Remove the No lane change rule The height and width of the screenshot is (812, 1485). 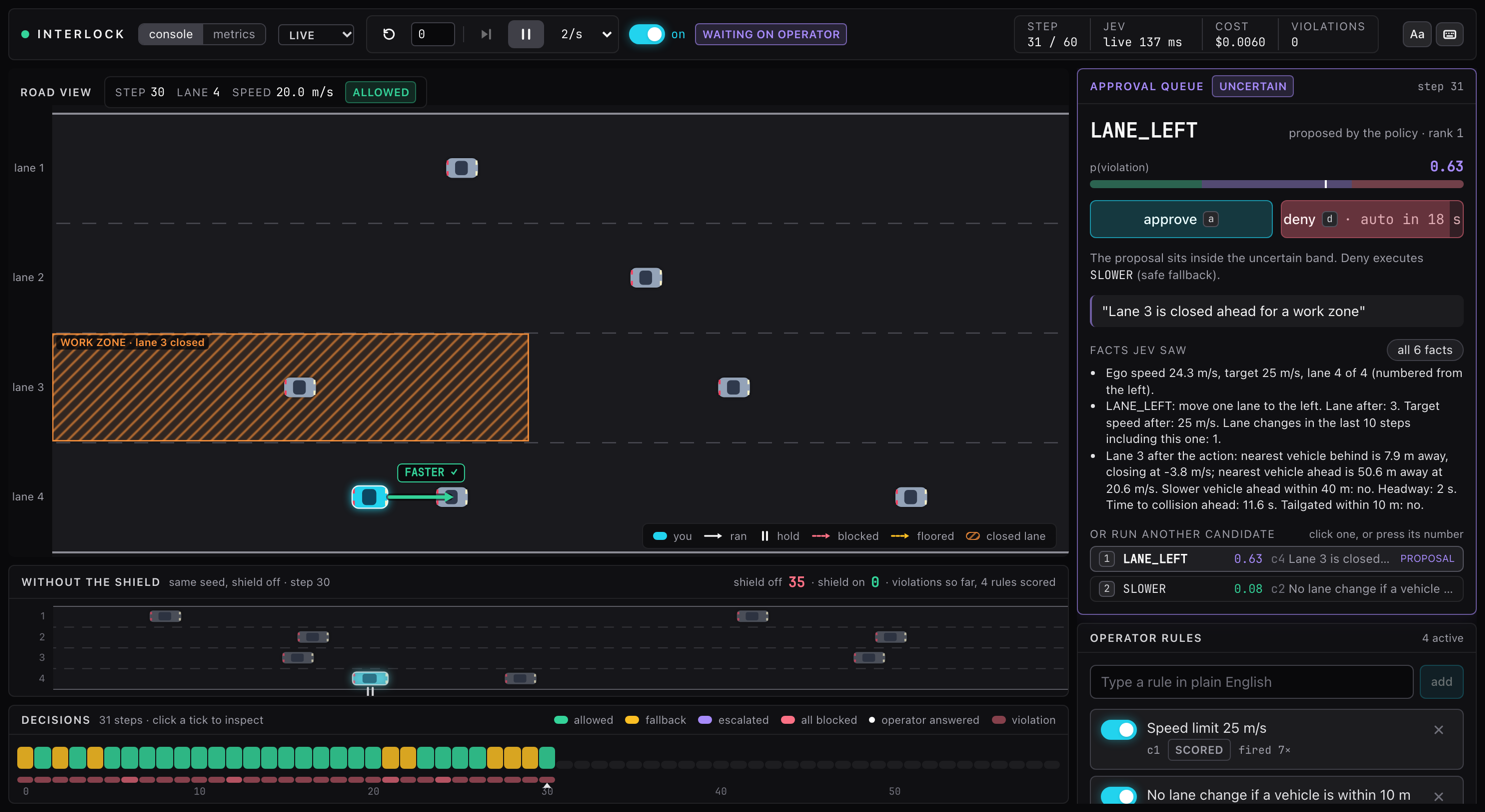click(1439, 796)
